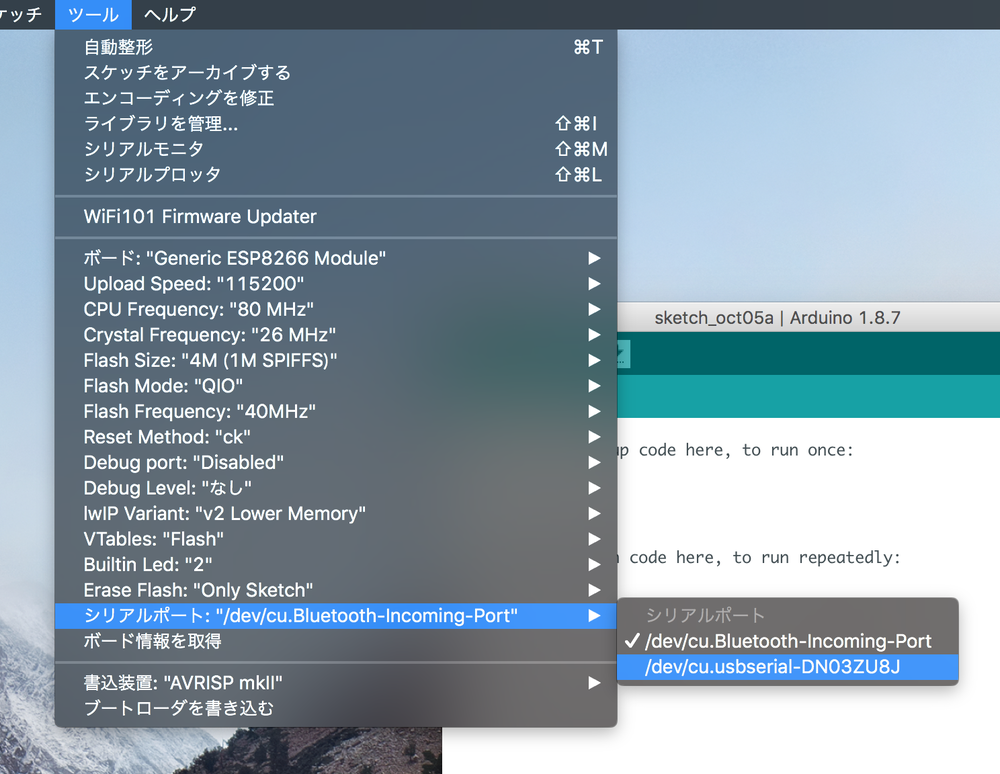Select スケッチをアーカイブする menu item

187,72
